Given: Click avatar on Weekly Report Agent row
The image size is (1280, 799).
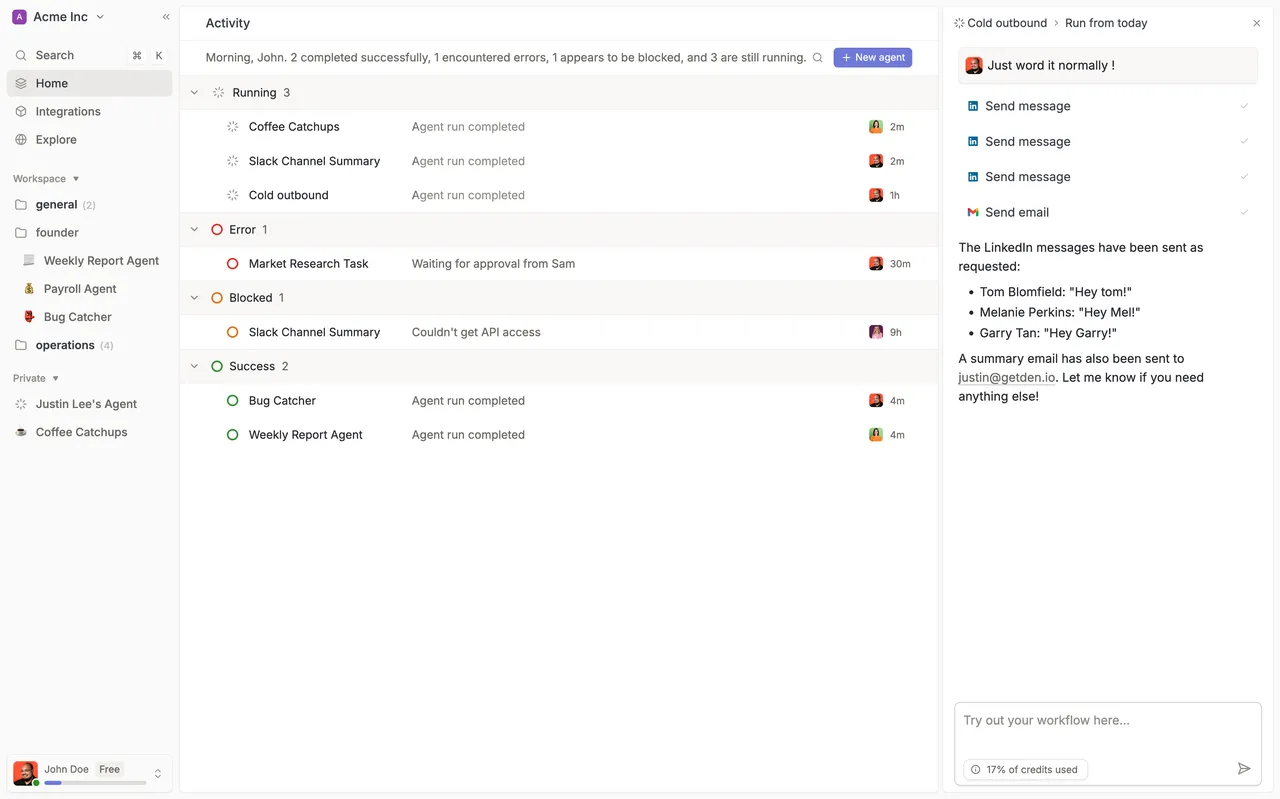Looking at the screenshot, I should [x=876, y=435].
